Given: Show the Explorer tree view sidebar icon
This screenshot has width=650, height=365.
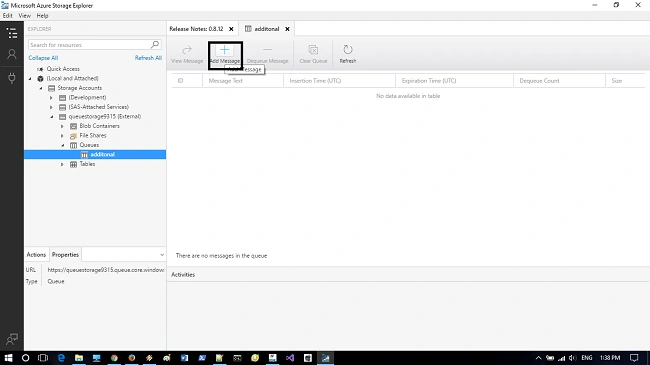Looking at the screenshot, I should [12, 33].
